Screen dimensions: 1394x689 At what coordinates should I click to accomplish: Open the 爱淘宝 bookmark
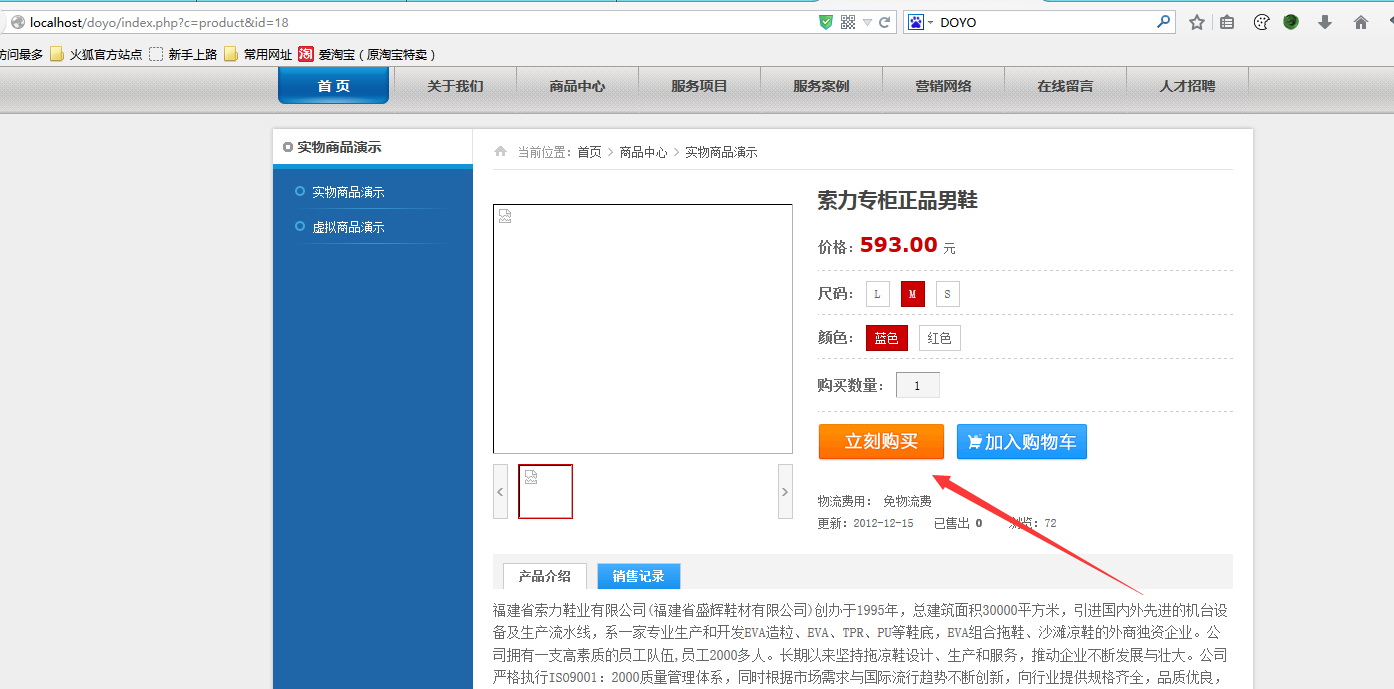(366, 54)
